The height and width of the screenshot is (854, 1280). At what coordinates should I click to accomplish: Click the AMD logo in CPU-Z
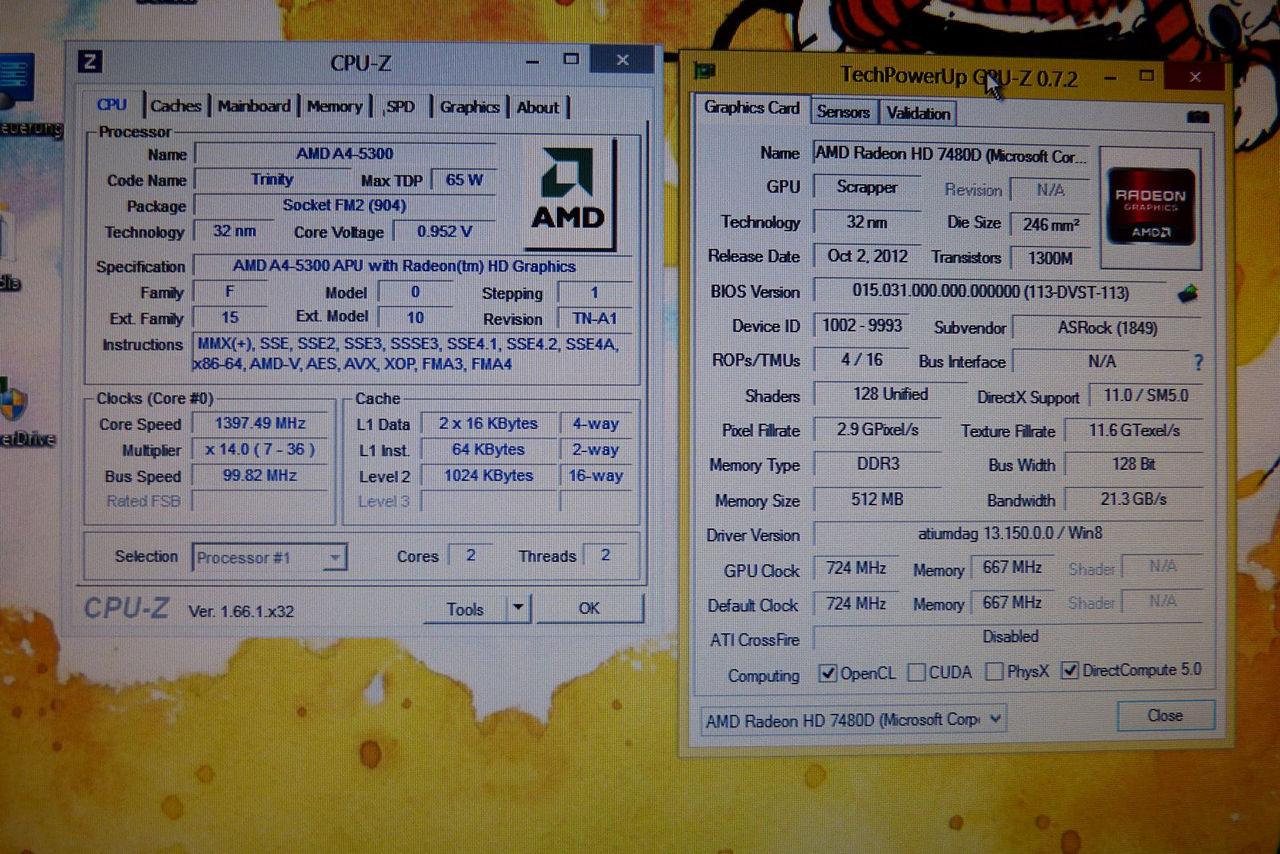point(568,193)
